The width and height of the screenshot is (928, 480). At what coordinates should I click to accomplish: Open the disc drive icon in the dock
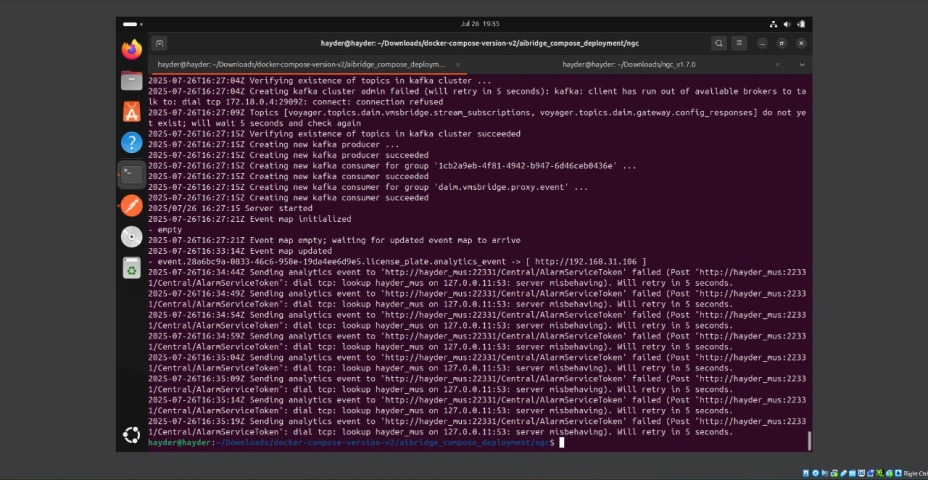[x=131, y=237]
